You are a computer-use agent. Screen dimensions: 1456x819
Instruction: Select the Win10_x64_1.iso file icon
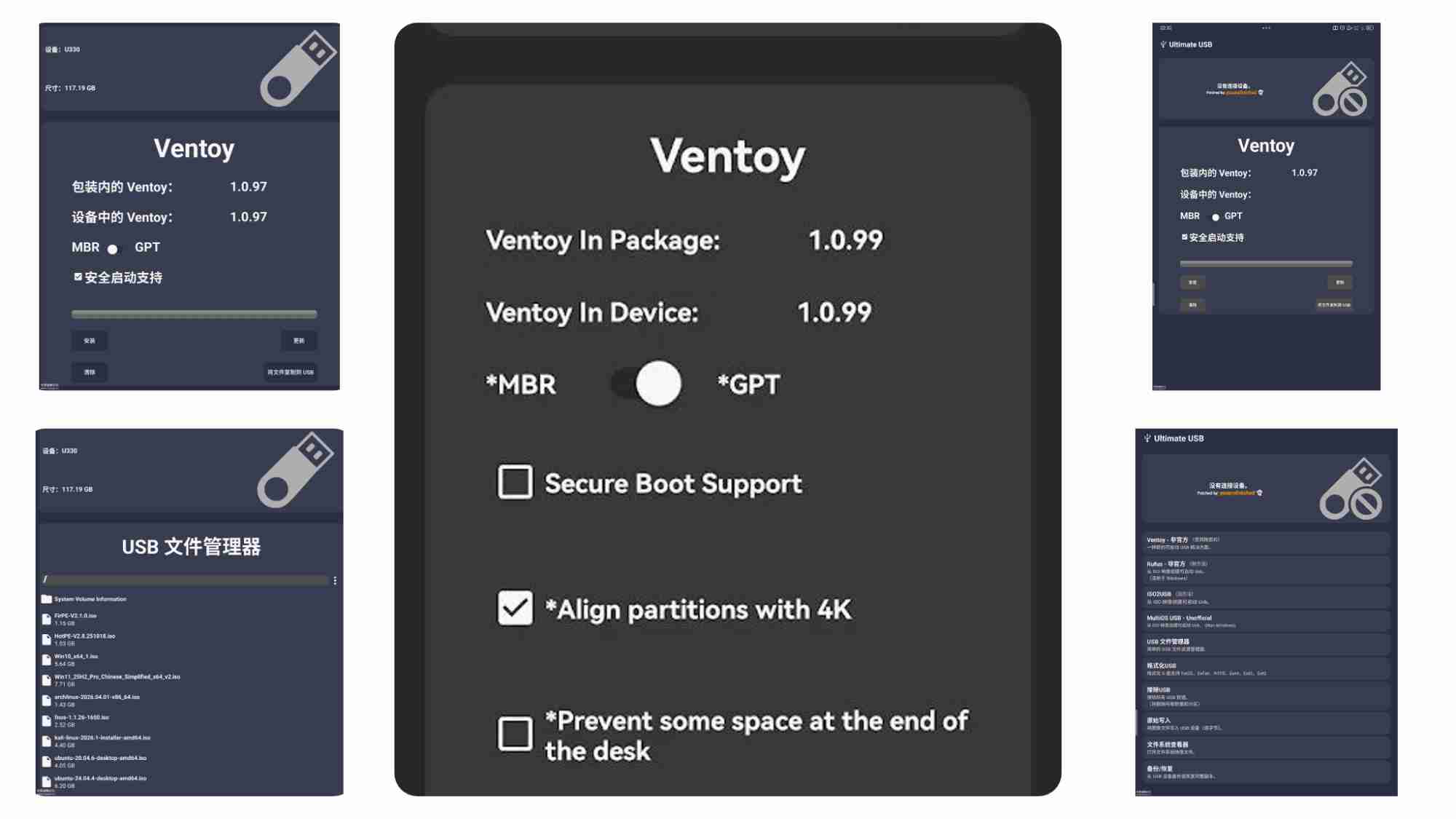tap(47, 660)
